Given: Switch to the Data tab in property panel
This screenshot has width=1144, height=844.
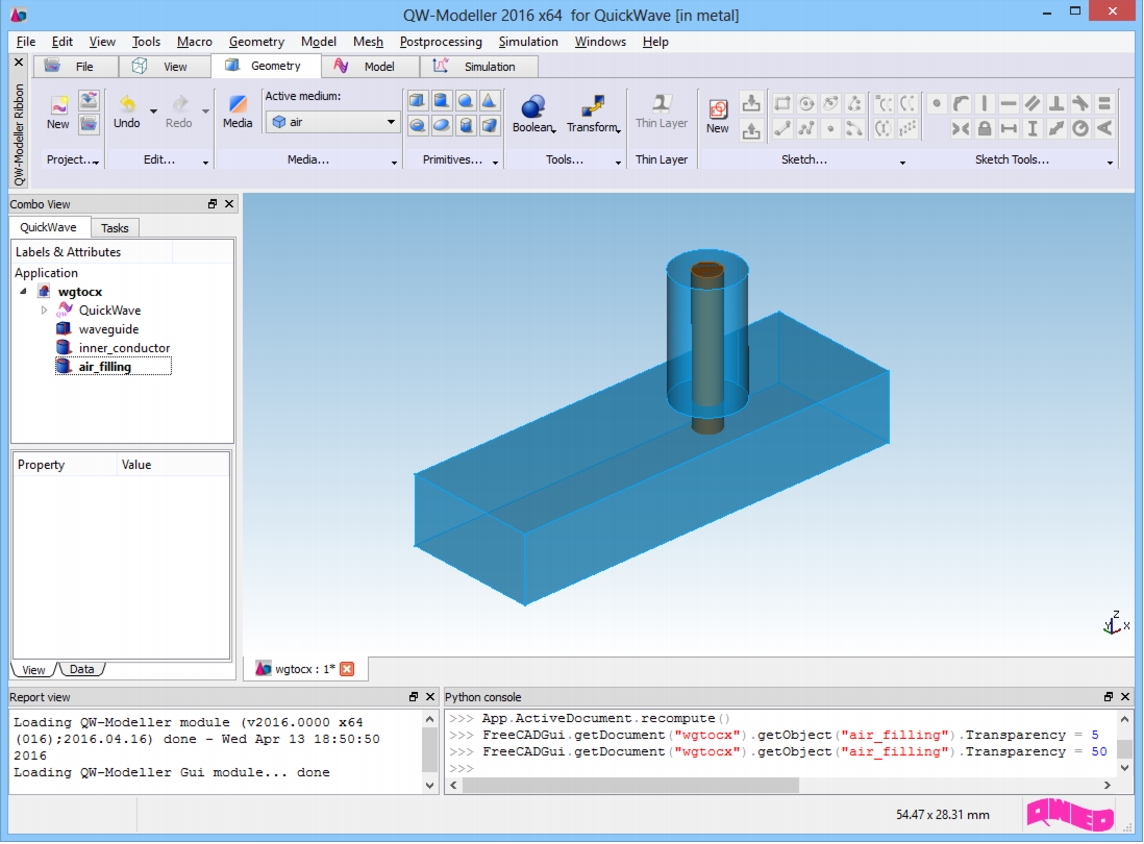Looking at the screenshot, I should coord(82,669).
